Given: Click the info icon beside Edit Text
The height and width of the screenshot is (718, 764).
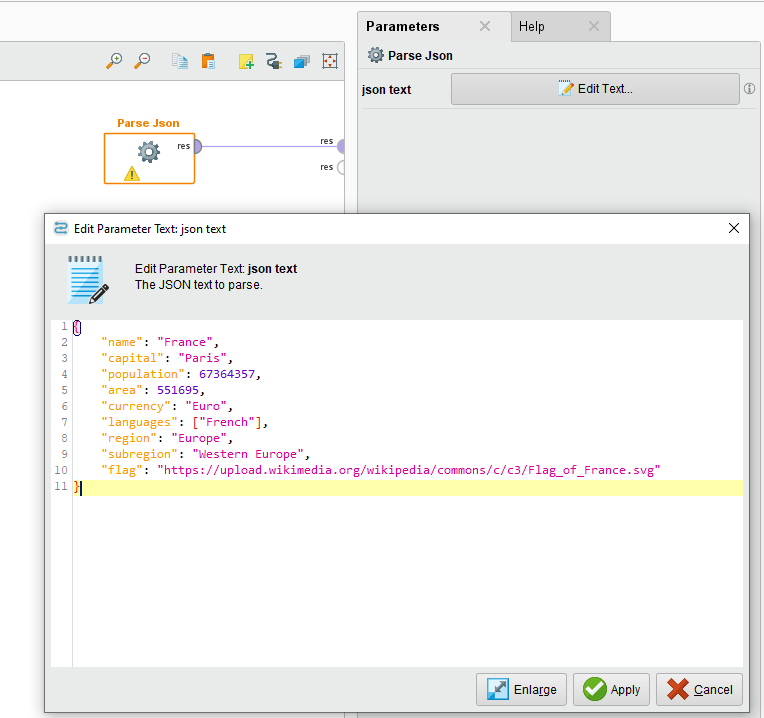Looking at the screenshot, I should click(x=749, y=89).
